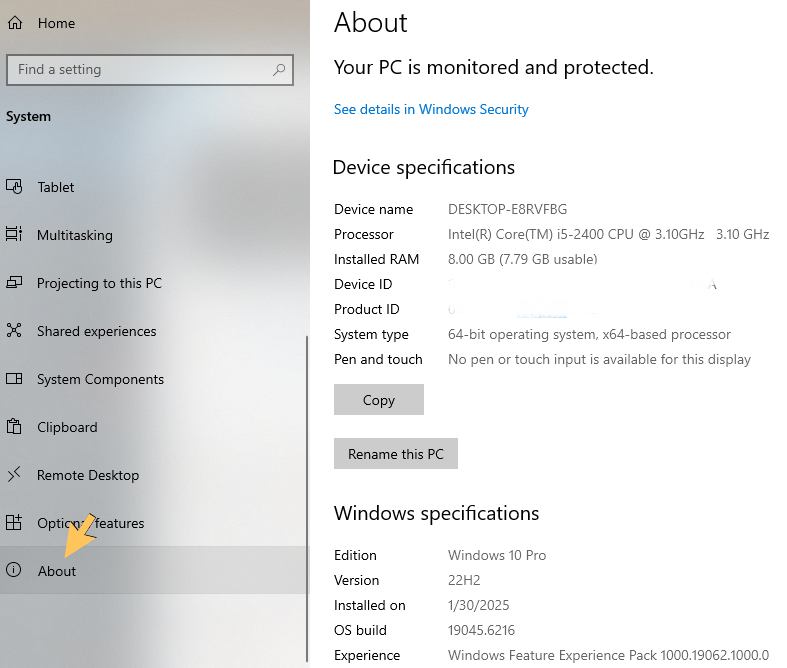This screenshot has height=668, width=787.
Task: Open See details in Windows Security link
Action: click(x=431, y=109)
